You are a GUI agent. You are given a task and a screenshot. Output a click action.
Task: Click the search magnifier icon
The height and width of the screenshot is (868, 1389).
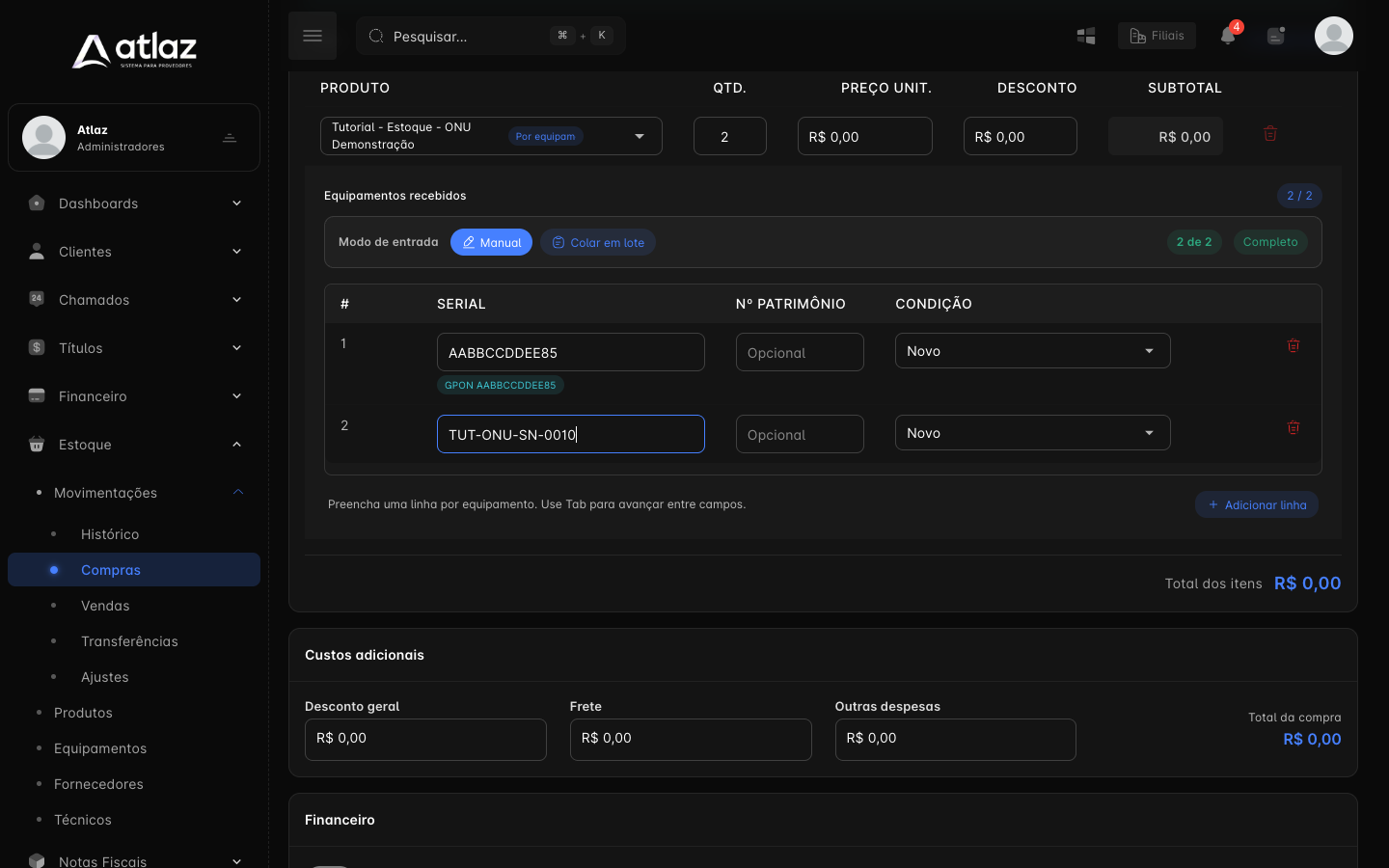click(376, 36)
